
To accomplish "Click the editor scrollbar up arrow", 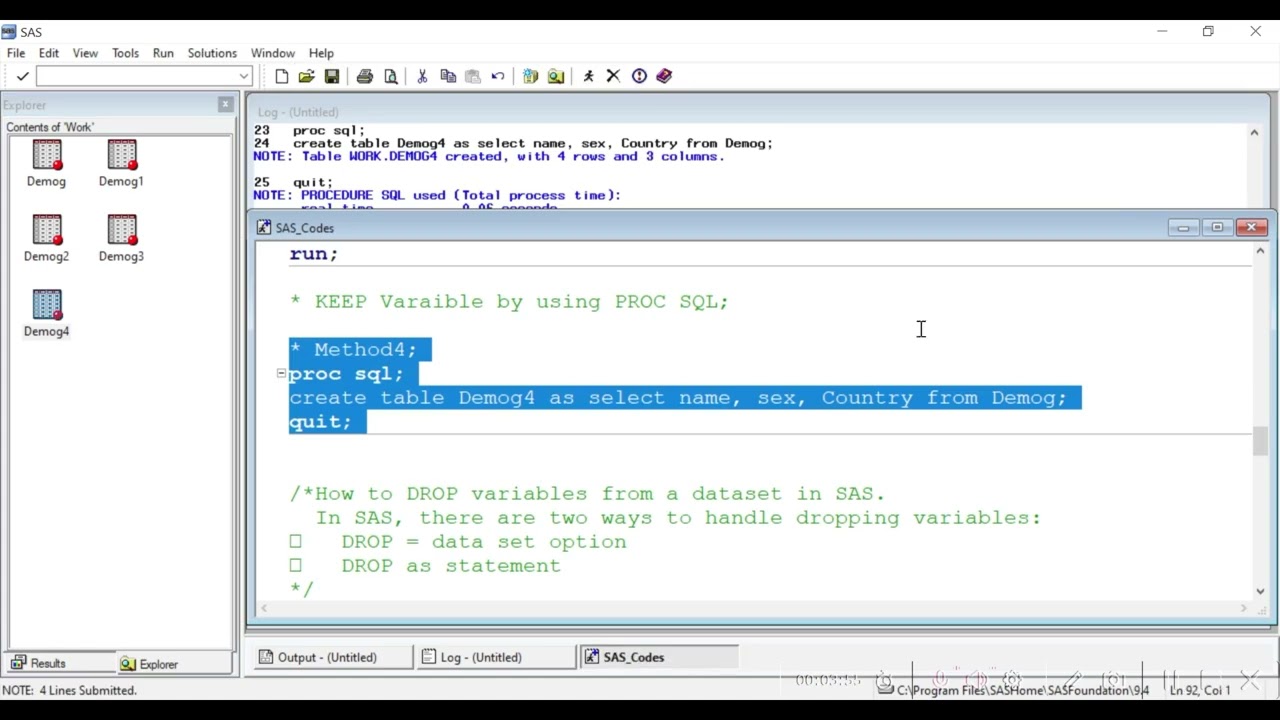I will [1260, 252].
